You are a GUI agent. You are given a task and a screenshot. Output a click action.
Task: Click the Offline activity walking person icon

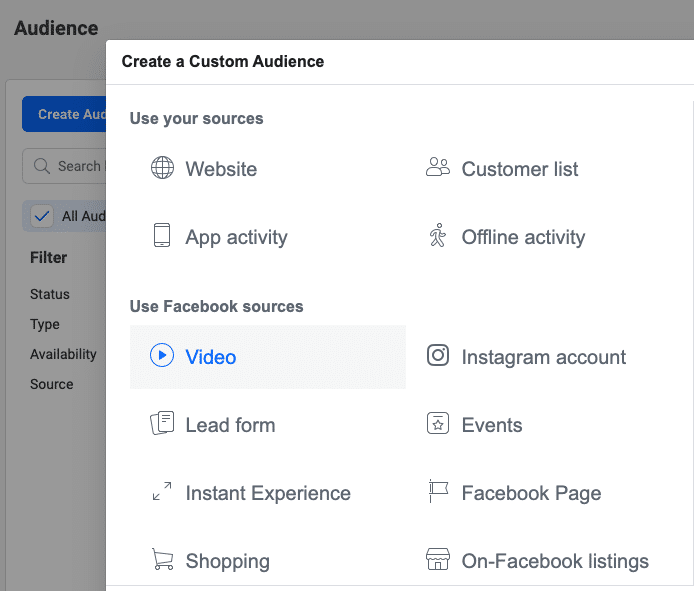pyautogui.click(x=438, y=235)
